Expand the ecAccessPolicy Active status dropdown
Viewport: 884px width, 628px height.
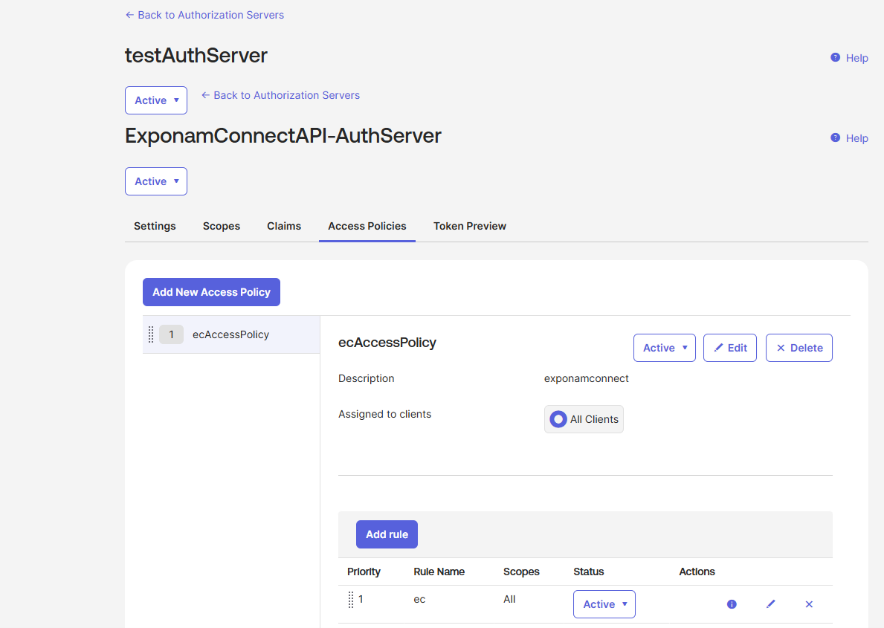pos(664,348)
